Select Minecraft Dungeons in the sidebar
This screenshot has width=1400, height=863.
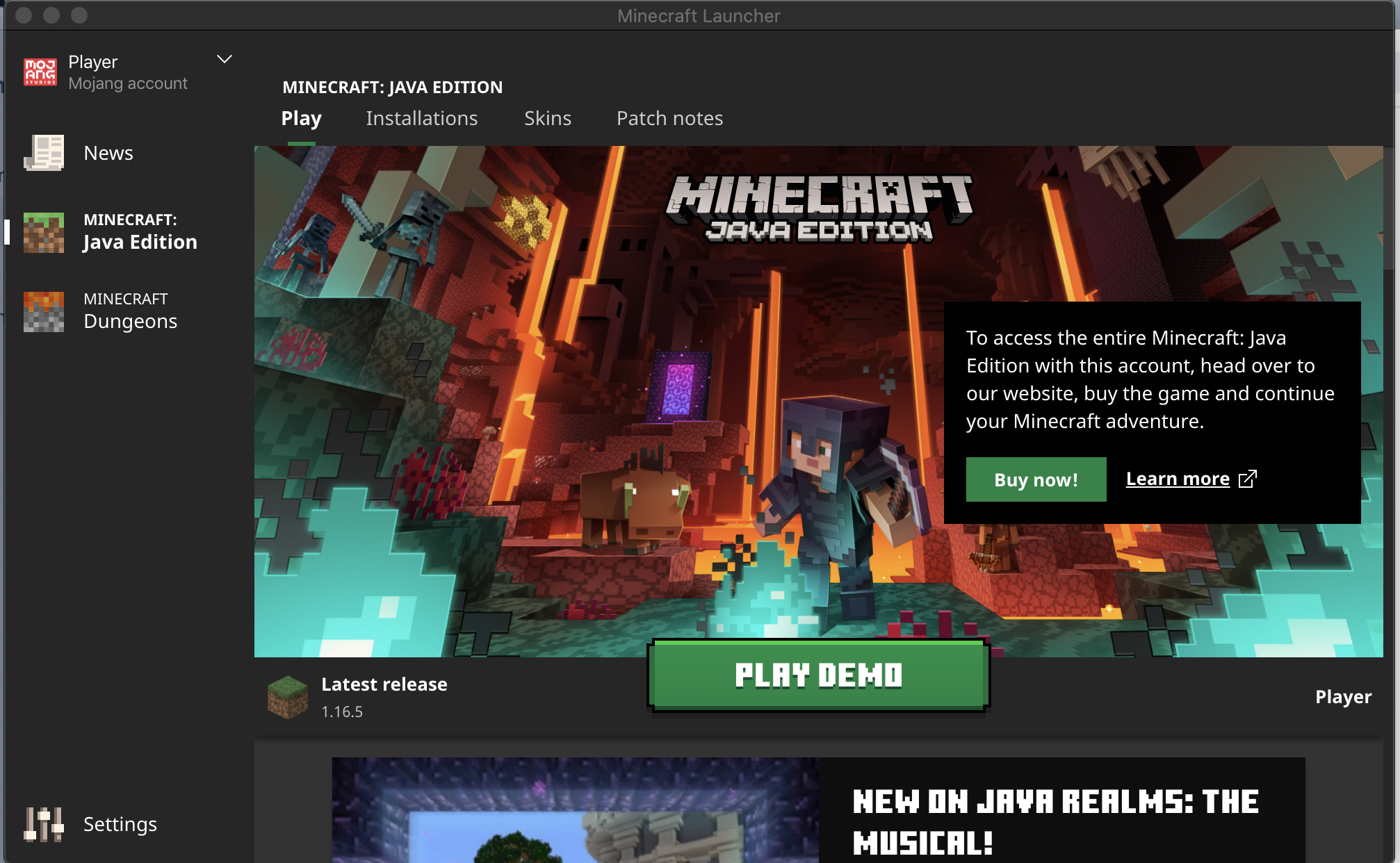(x=130, y=311)
